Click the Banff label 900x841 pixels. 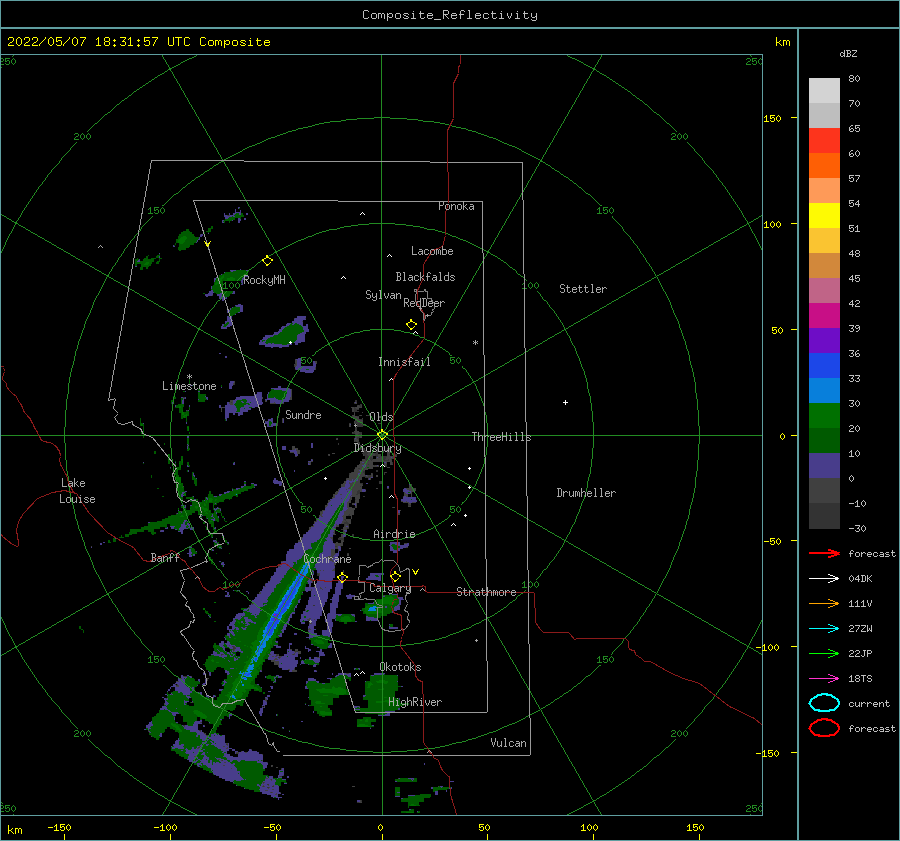pyautogui.click(x=165, y=557)
